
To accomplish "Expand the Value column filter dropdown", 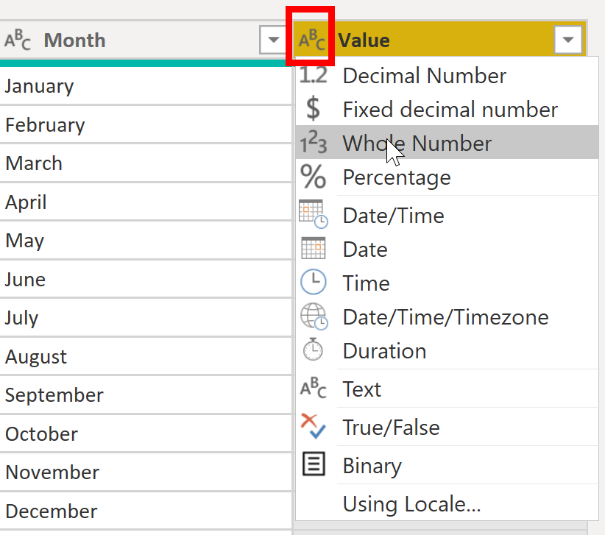I will pyautogui.click(x=568, y=40).
